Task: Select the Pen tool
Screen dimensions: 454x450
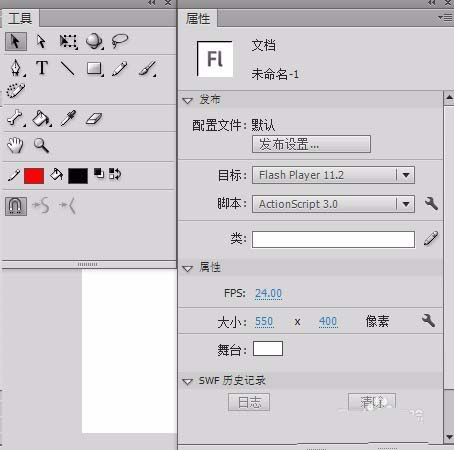Action: click(x=16, y=68)
